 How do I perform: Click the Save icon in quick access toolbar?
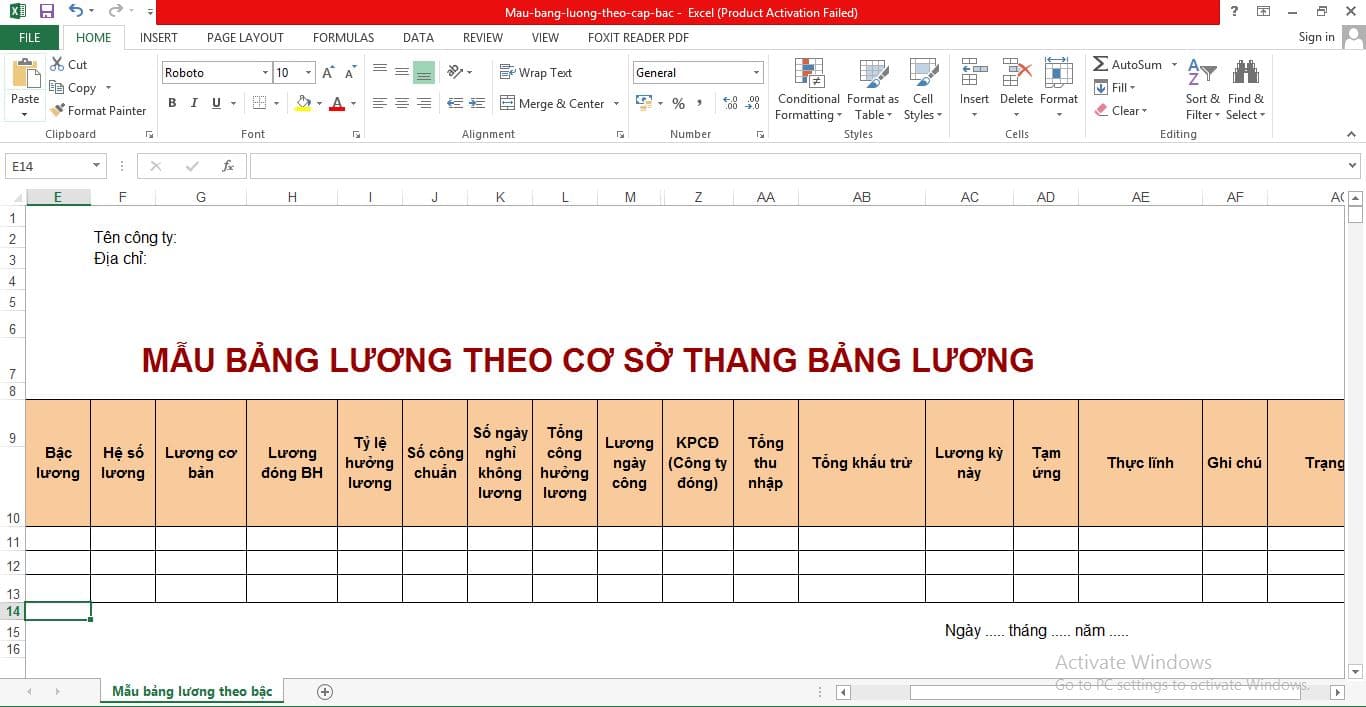(46, 12)
